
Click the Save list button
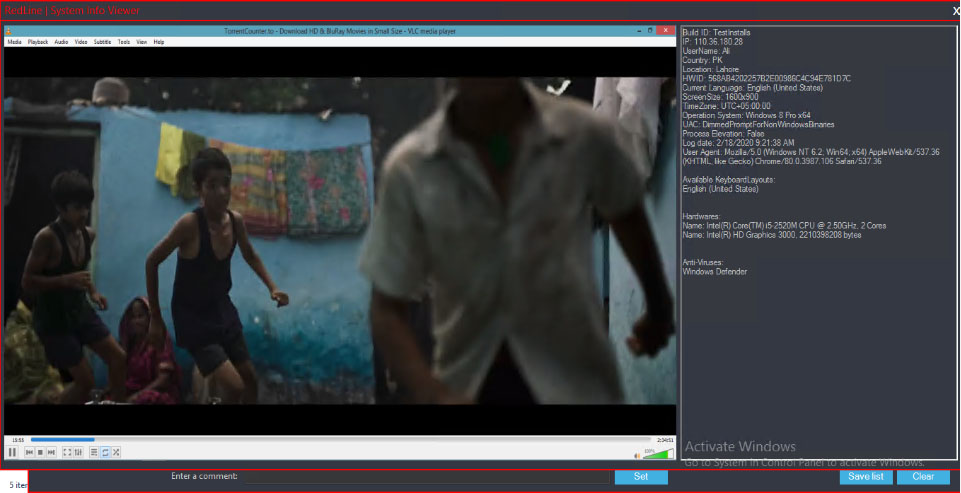click(866, 476)
